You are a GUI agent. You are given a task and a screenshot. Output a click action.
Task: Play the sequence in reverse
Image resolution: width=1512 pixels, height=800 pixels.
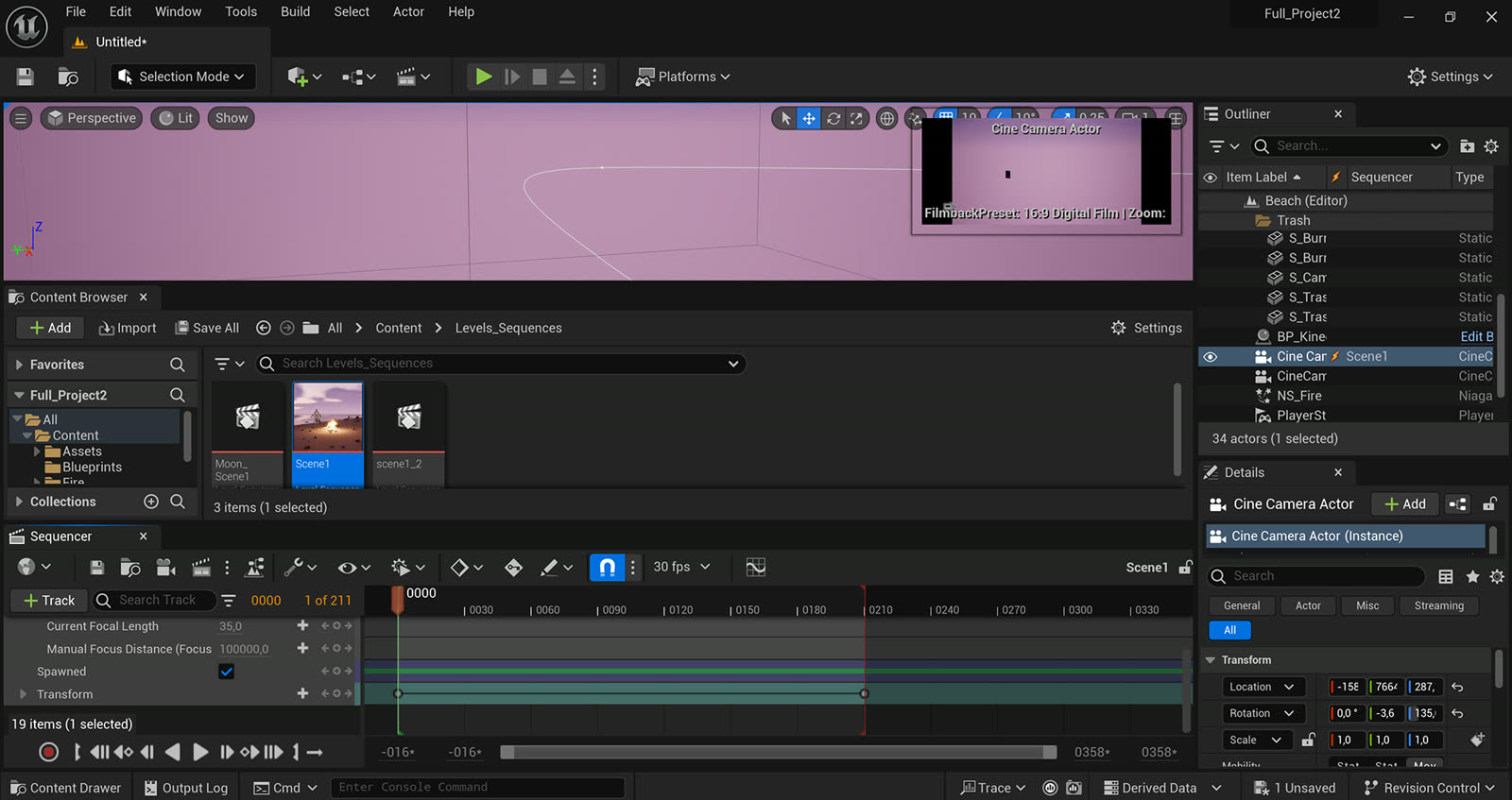pyautogui.click(x=172, y=752)
